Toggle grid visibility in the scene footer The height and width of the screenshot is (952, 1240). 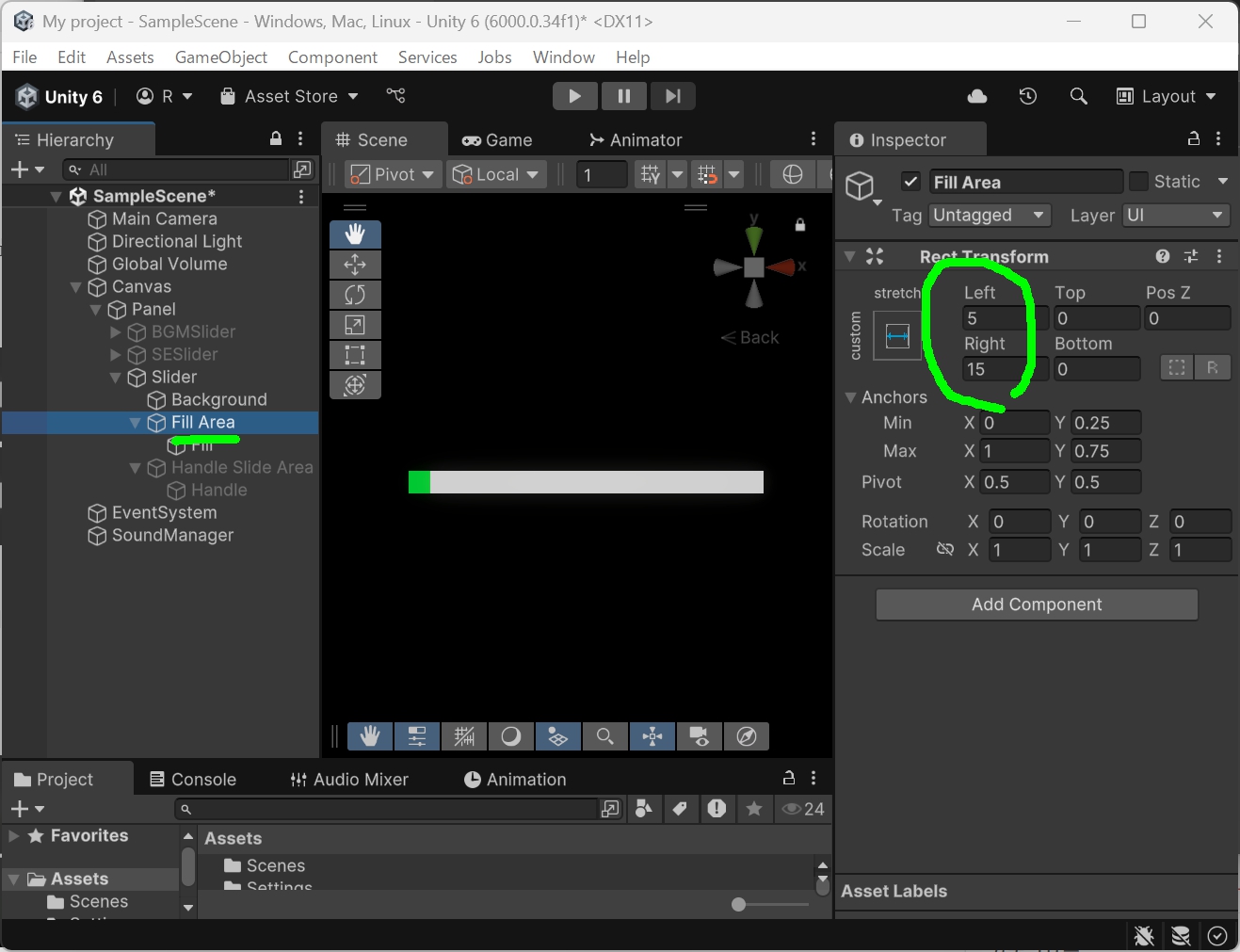click(x=463, y=736)
